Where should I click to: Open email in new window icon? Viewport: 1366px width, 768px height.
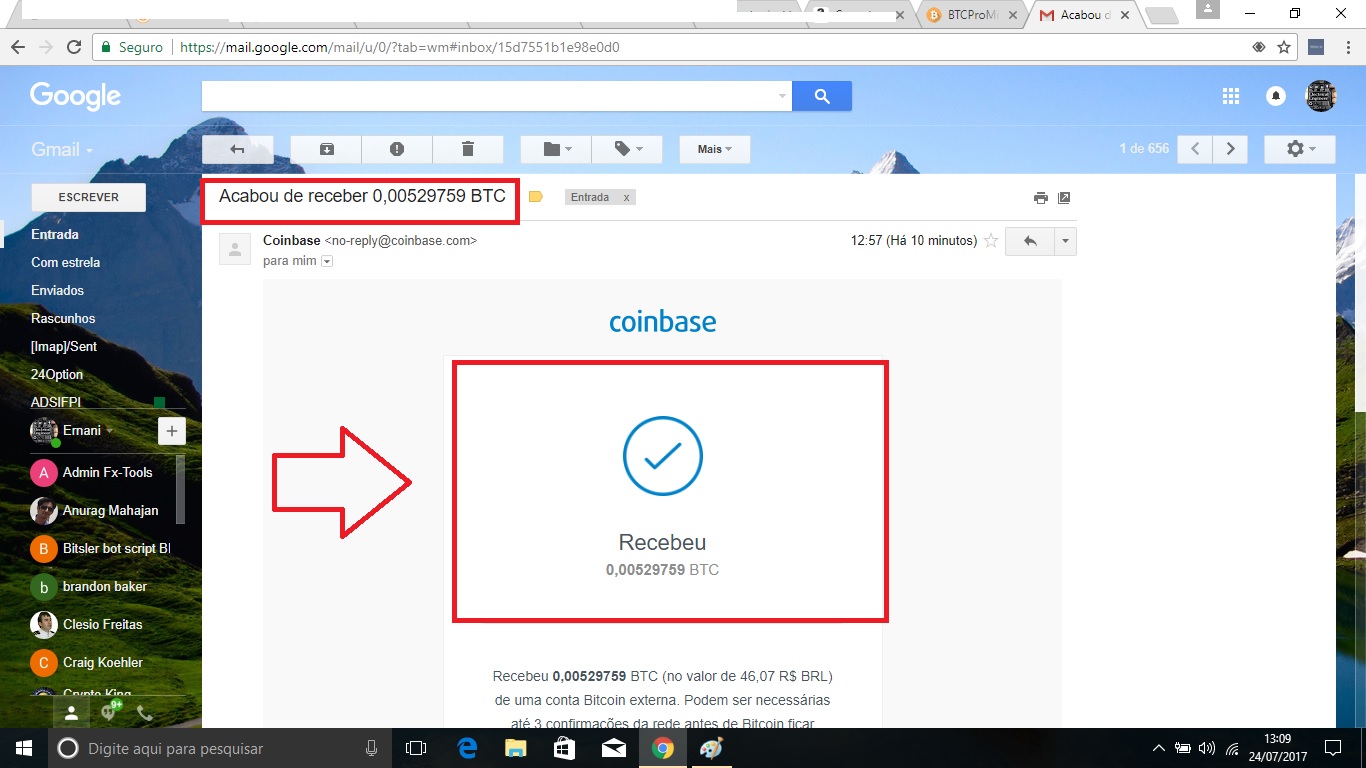click(x=1064, y=198)
